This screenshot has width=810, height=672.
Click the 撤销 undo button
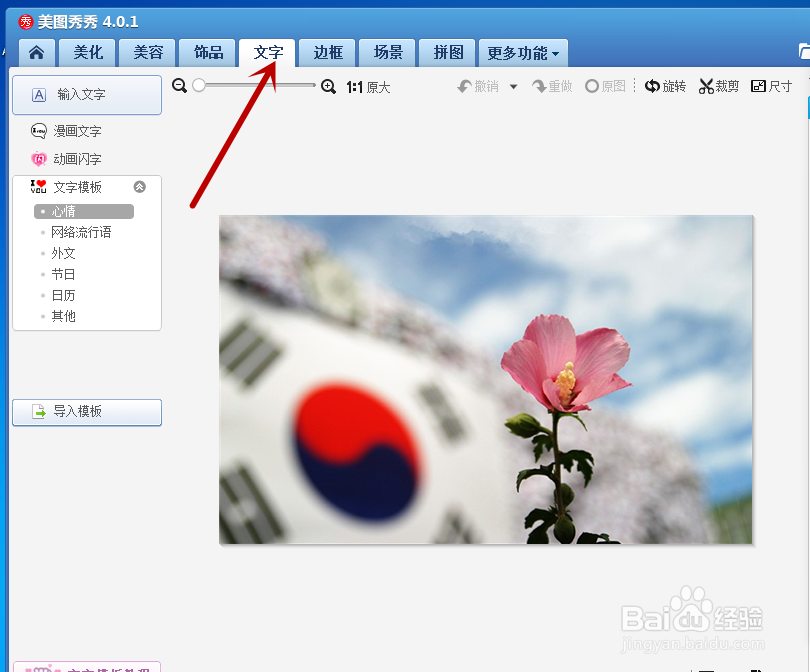tap(478, 86)
